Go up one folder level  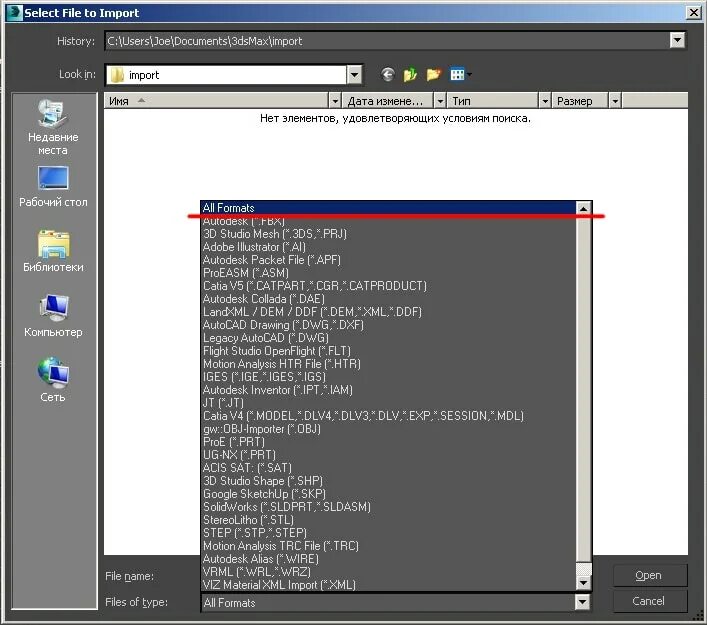point(410,74)
